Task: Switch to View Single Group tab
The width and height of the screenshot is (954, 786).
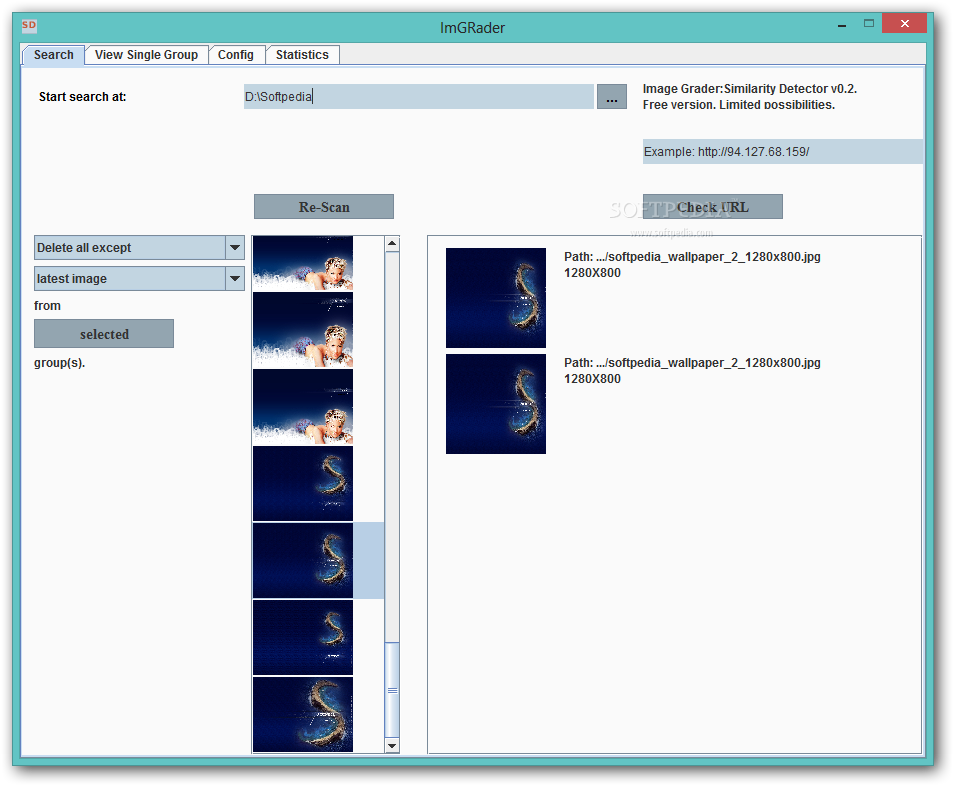Action: tap(146, 55)
